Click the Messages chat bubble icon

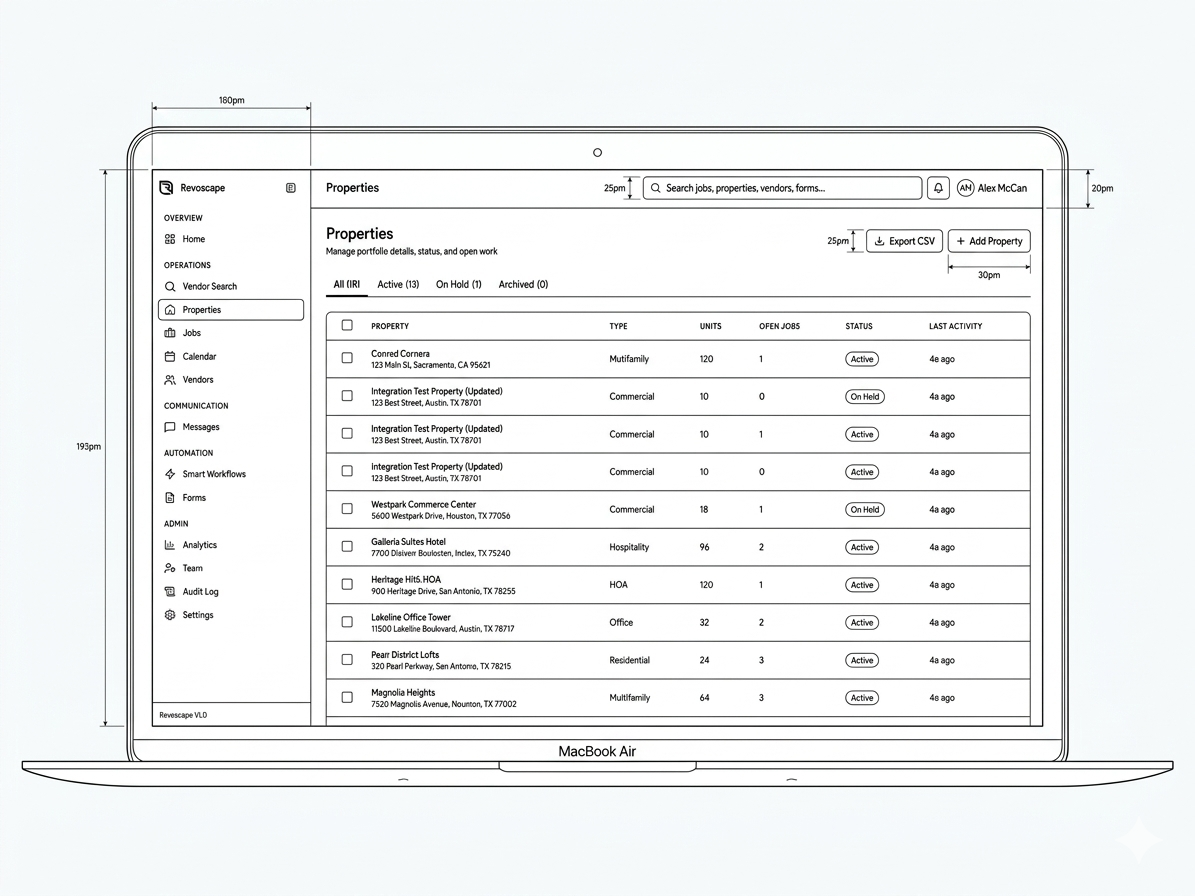171,427
